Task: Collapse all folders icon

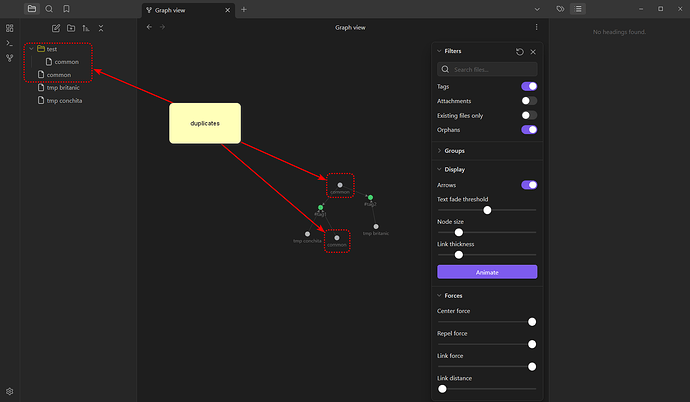Action: coord(101,28)
